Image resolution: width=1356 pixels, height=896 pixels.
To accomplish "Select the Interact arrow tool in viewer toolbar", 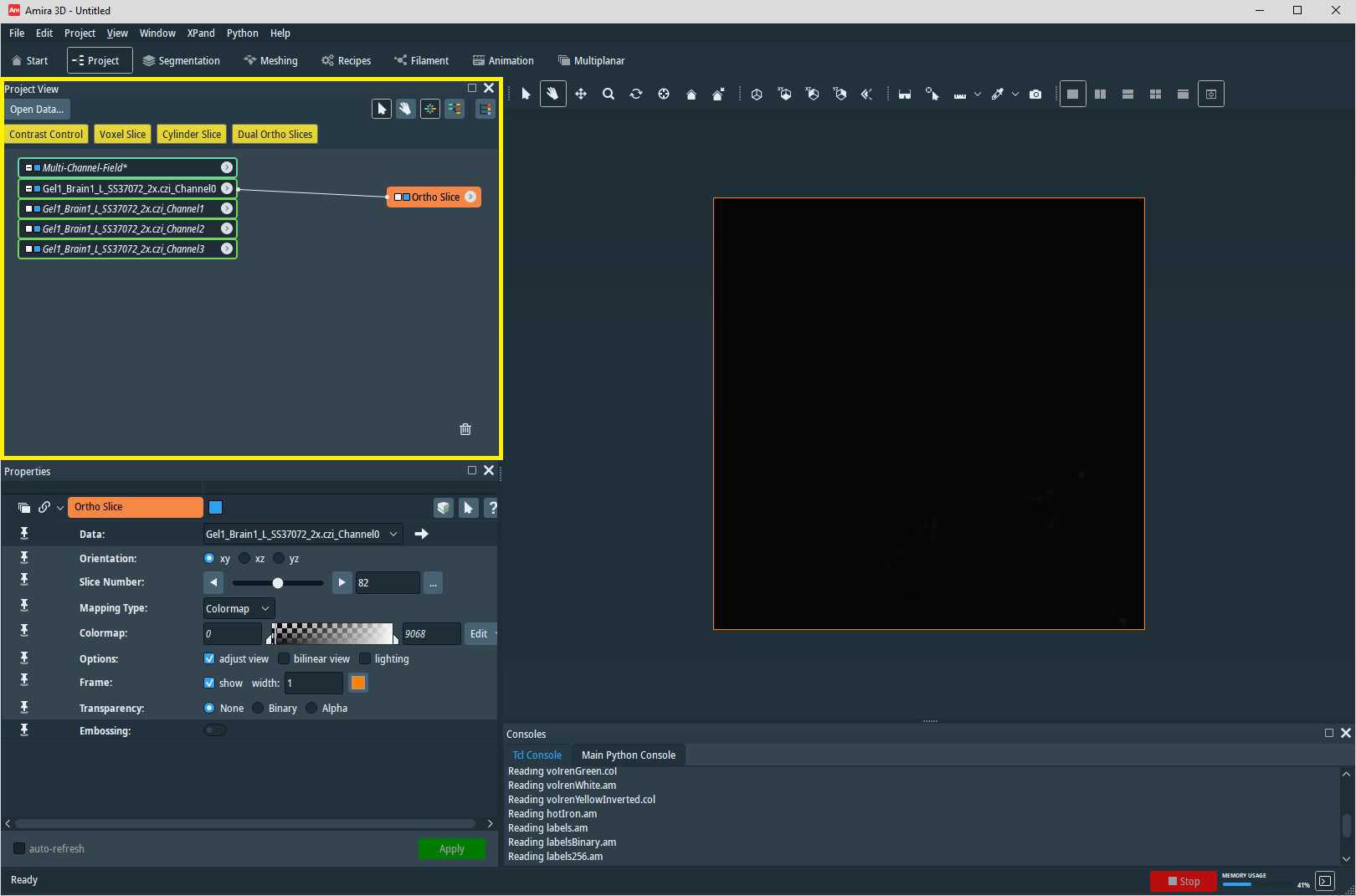I will coord(526,95).
